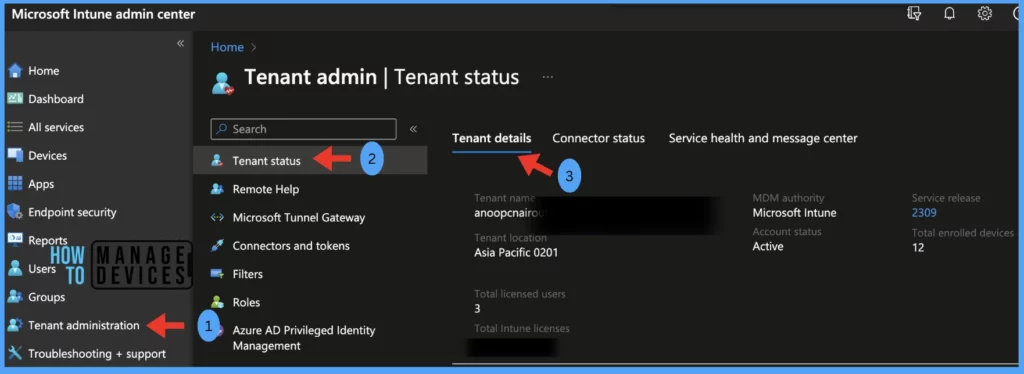Collapse the main left navigation pane
Screen dimensions: 1024x374
pos(180,44)
